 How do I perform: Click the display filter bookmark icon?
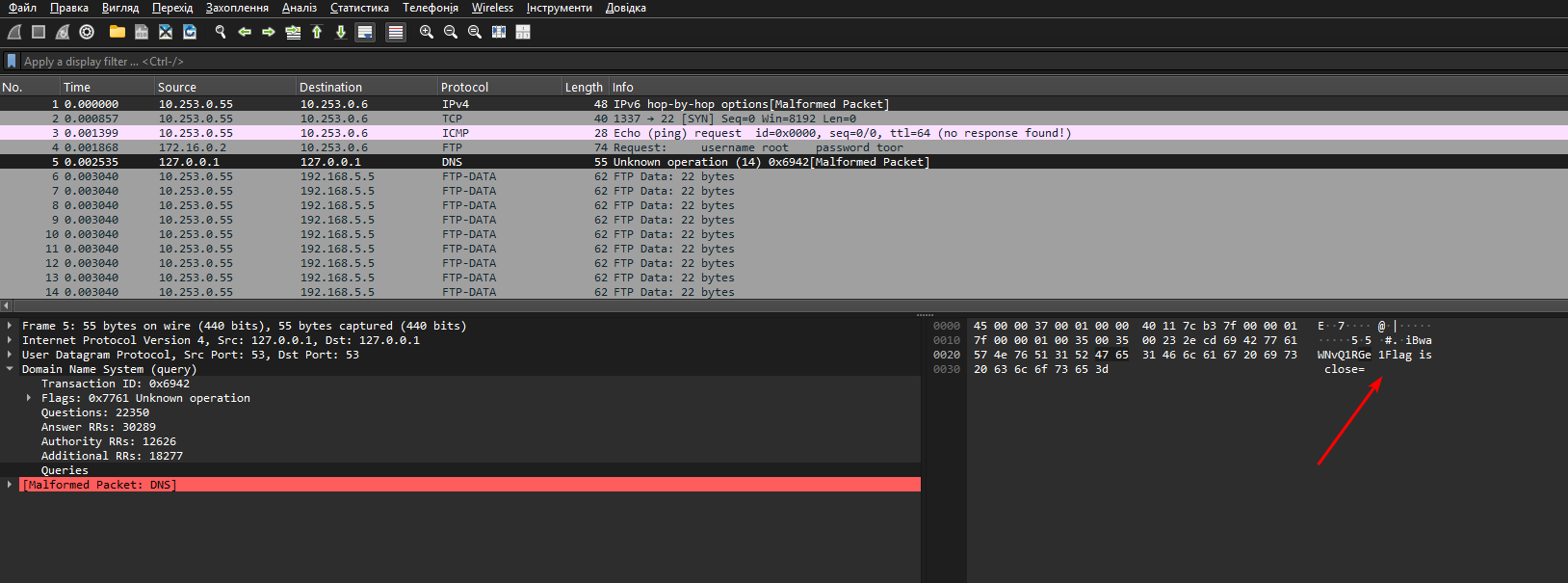point(12,61)
